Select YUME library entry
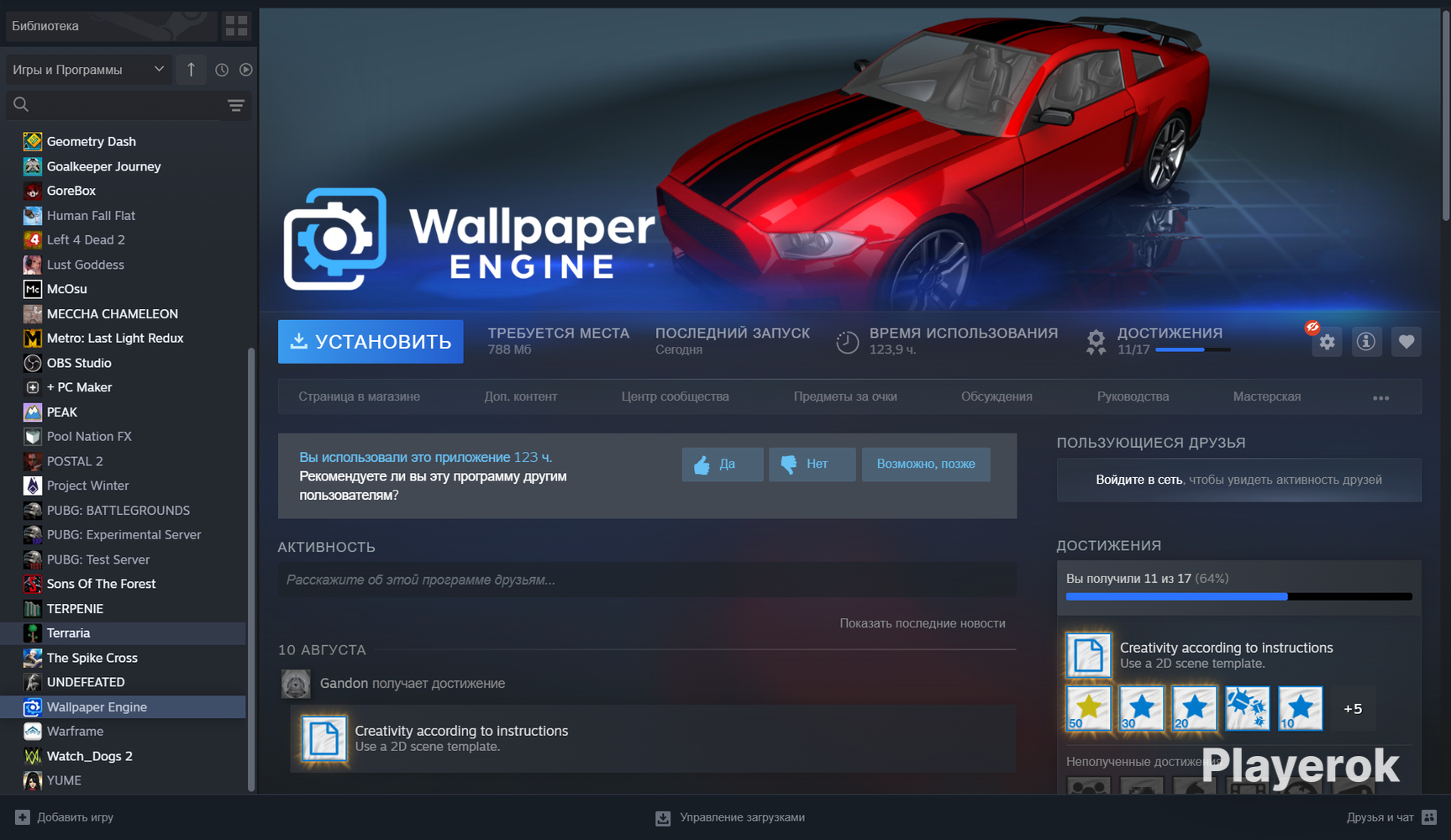The image size is (1451, 840). [x=64, y=780]
